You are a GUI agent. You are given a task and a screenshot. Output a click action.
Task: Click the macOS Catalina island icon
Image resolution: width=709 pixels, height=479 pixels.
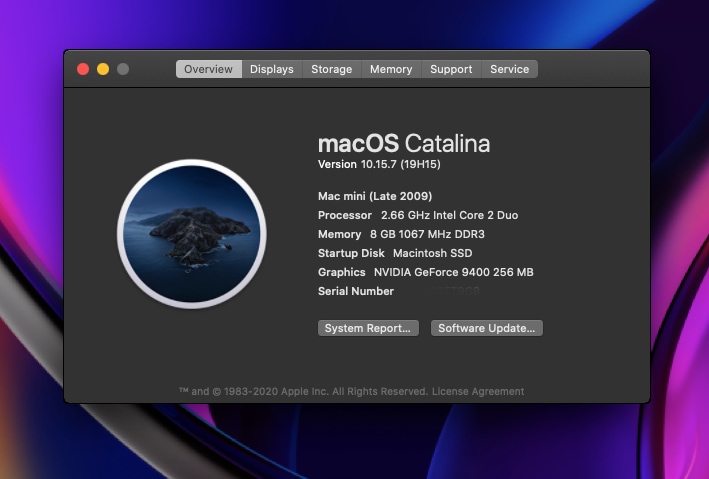point(192,234)
